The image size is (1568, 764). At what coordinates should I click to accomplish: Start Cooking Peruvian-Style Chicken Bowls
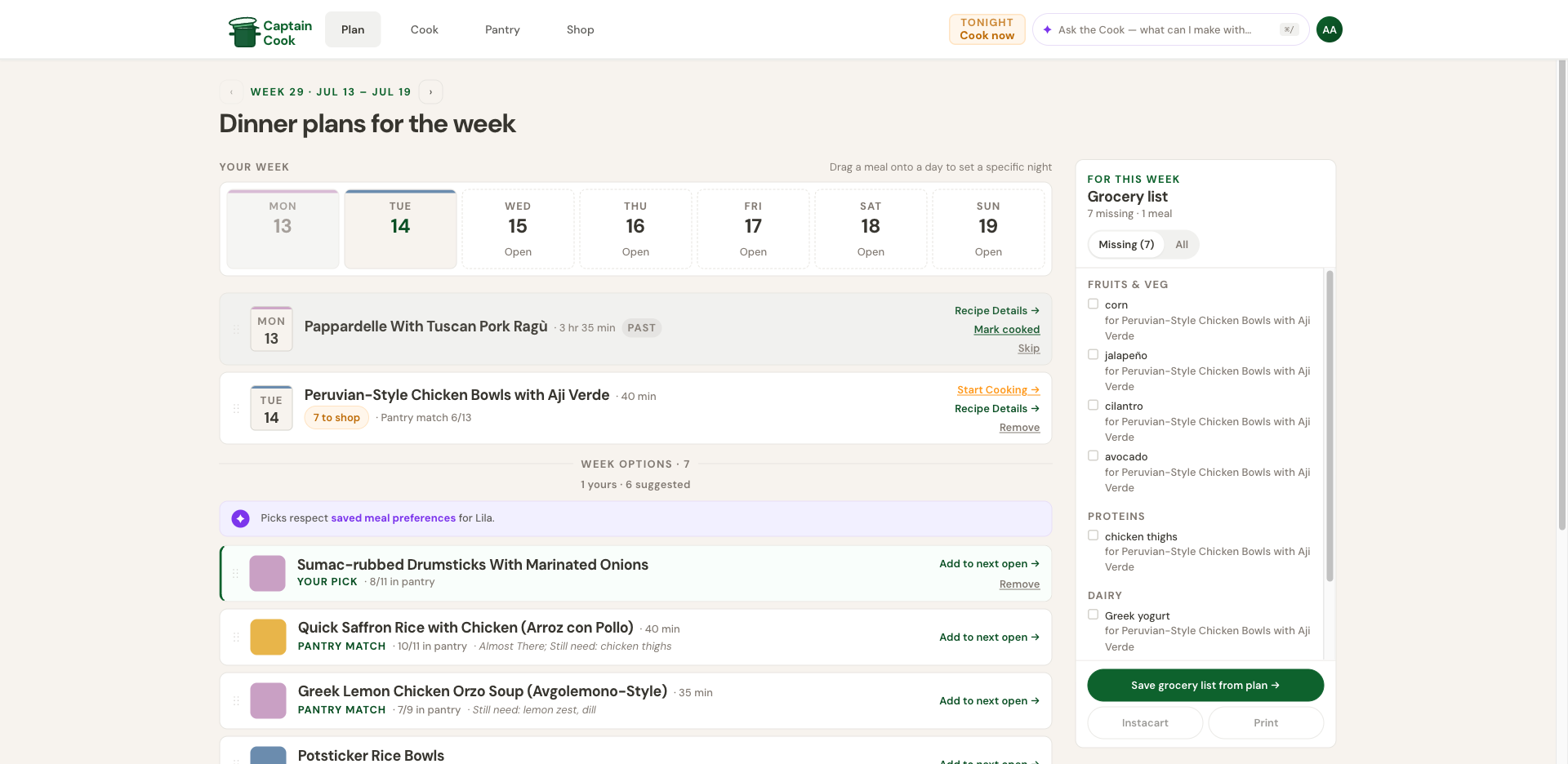click(998, 390)
